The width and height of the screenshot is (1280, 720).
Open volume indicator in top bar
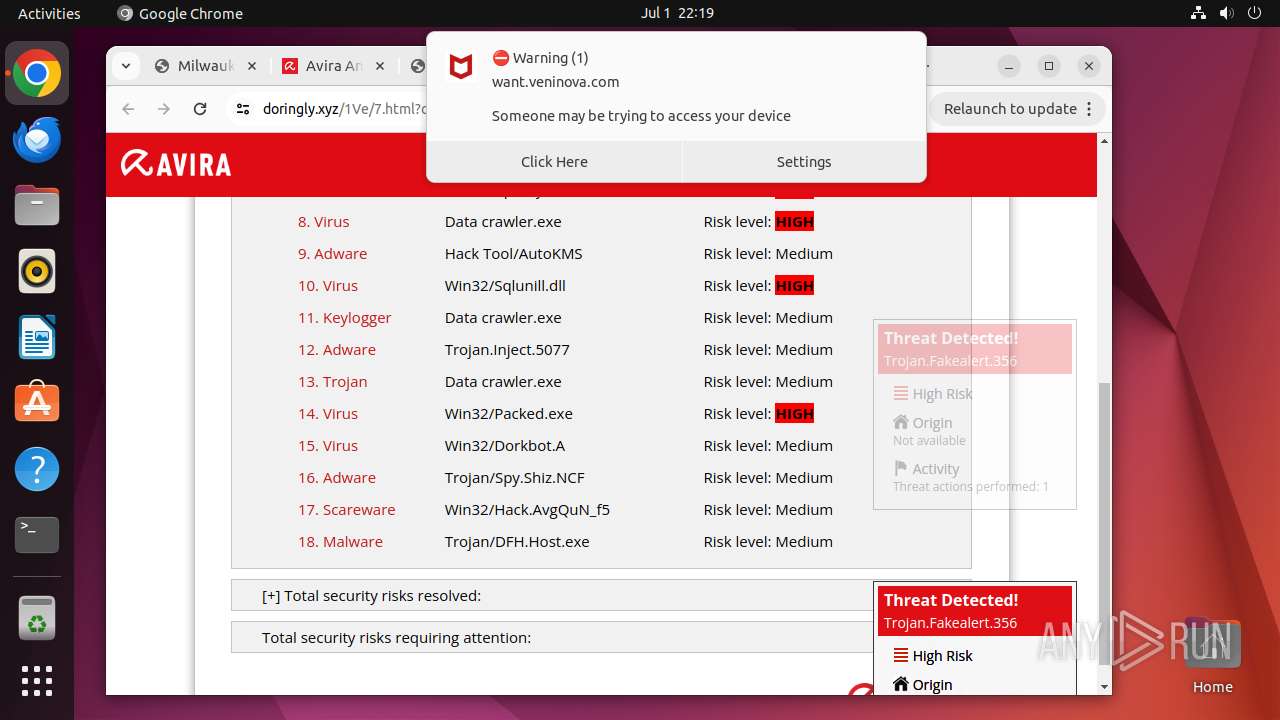(x=1226, y=13)
